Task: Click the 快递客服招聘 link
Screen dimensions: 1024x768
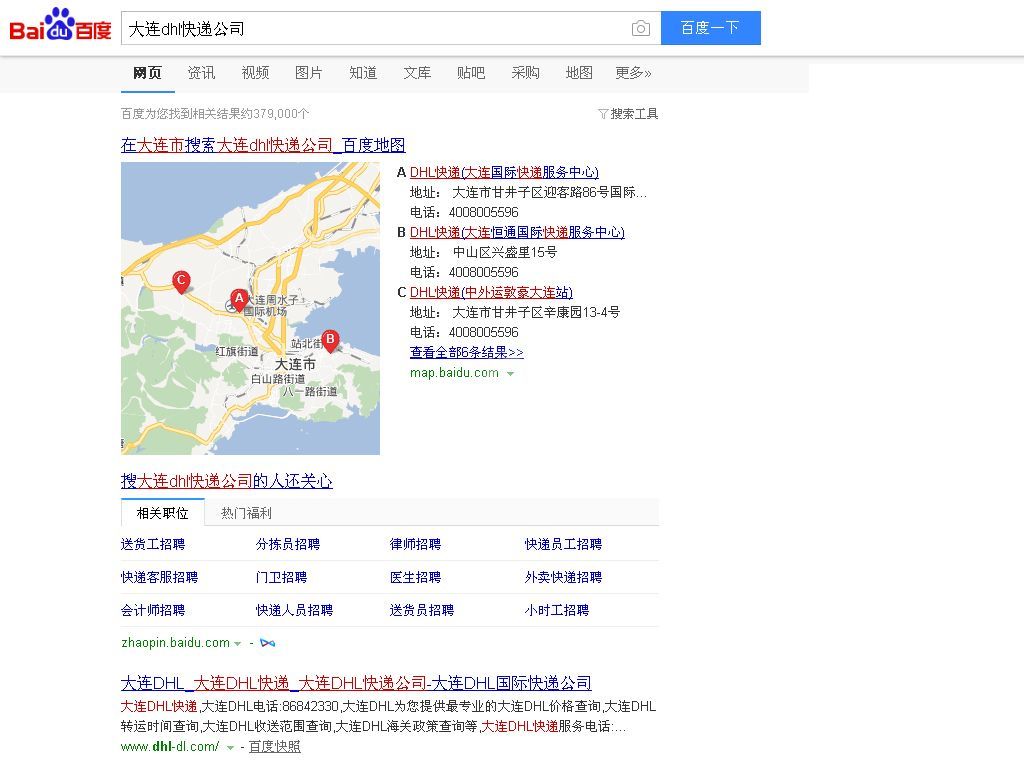Action: [x=159, y=577]
